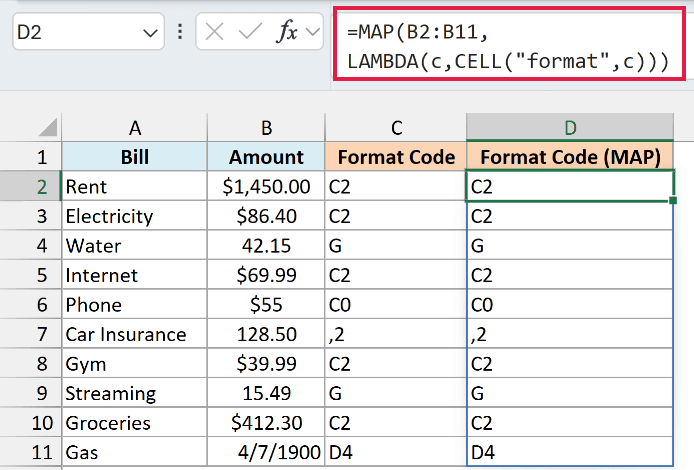Viewport: 694px width, 470px height.
Task: Click the $55 amount cell
Action: tap(266, 304)
